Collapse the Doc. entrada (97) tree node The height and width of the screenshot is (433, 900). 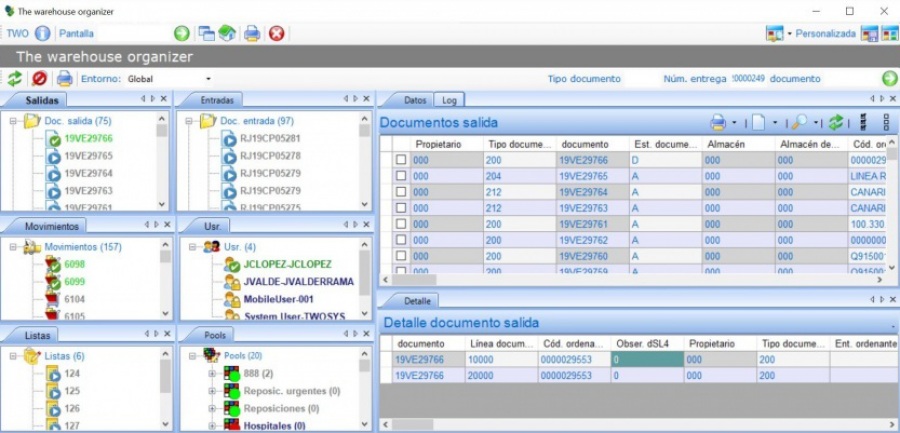pos(188,121)
